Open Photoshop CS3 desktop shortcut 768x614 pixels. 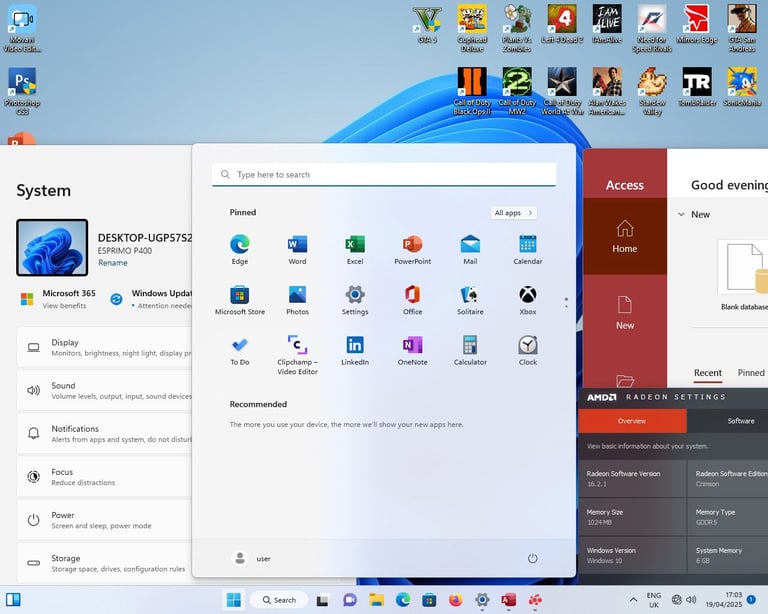[x=22, y=92]
